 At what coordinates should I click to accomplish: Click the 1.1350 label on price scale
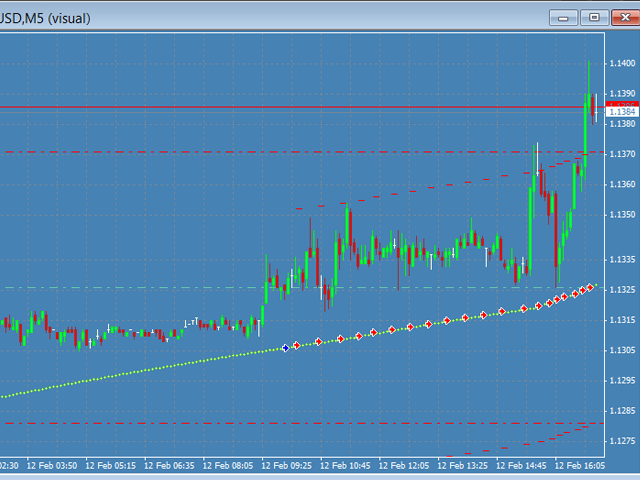coord(621,215)
